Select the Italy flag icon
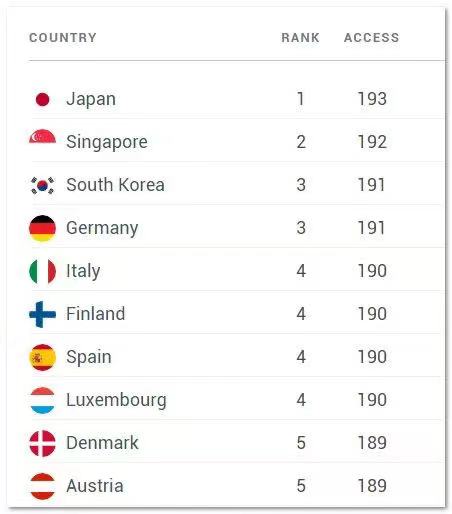 tap(42, 271)
